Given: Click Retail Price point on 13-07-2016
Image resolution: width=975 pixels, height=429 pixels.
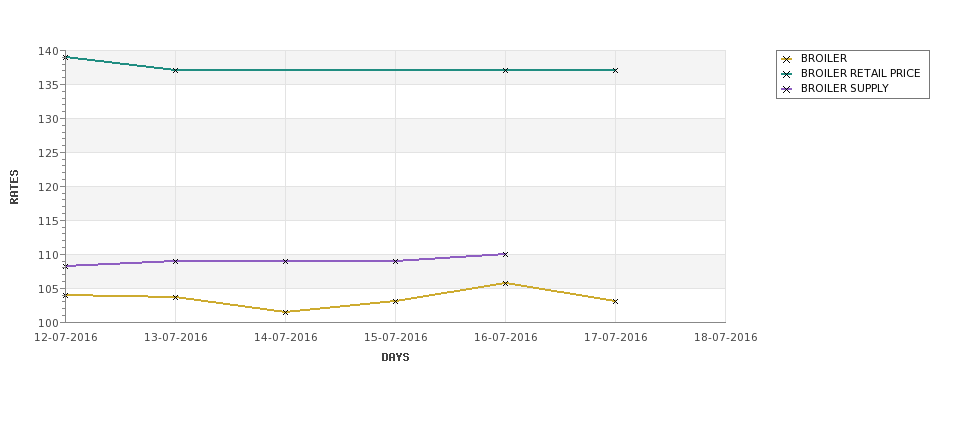Looking at the screenshot, I should point(175,70).
